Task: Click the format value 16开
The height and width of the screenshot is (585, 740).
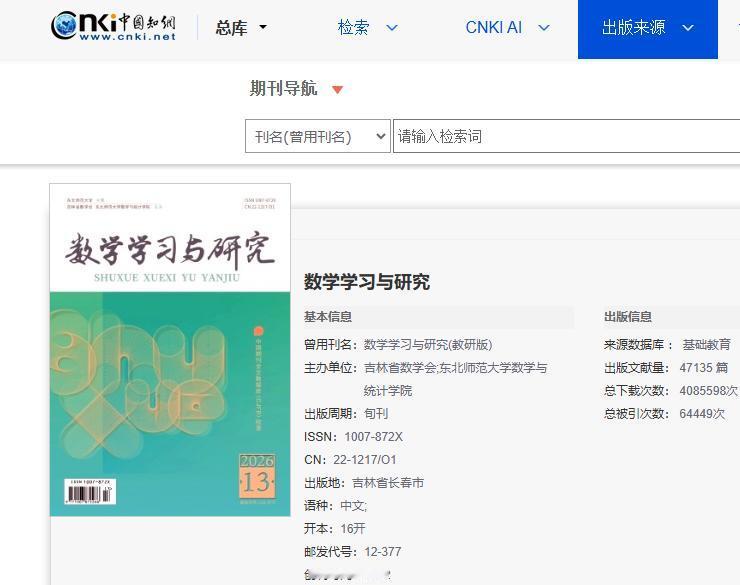Action: [x=353, y=528]
